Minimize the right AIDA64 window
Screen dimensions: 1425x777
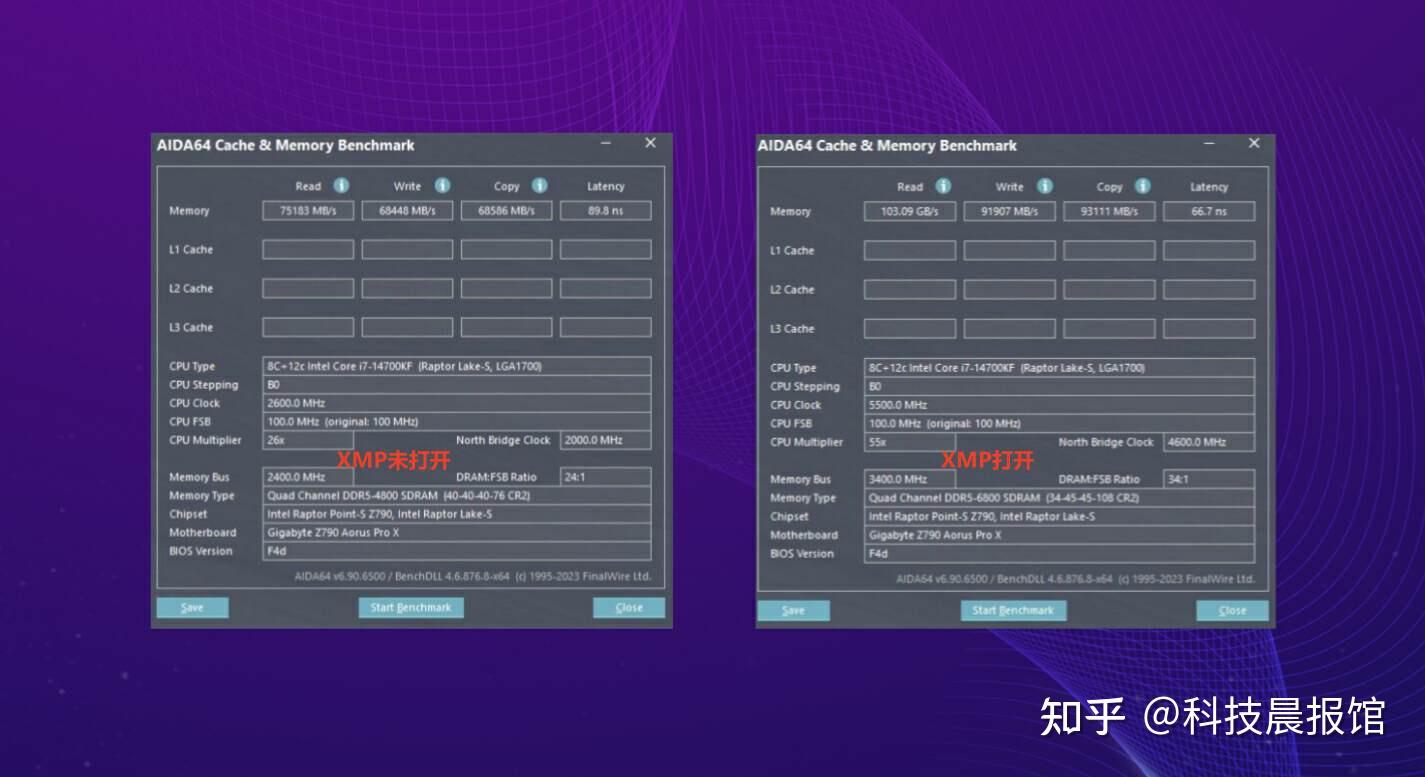[1209, 145]
